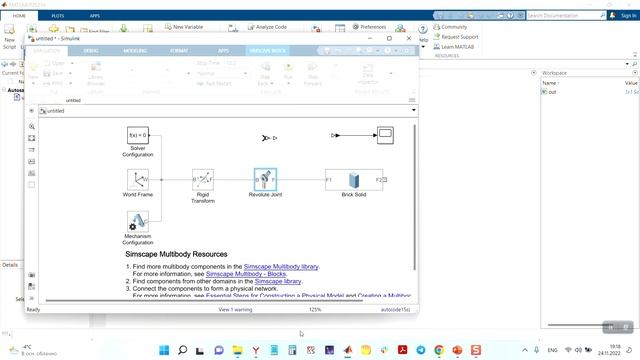Screen dimensions: 640x360
Task: Click the Analyze Code button in MATLAB
Action: (x=267, y=27)
